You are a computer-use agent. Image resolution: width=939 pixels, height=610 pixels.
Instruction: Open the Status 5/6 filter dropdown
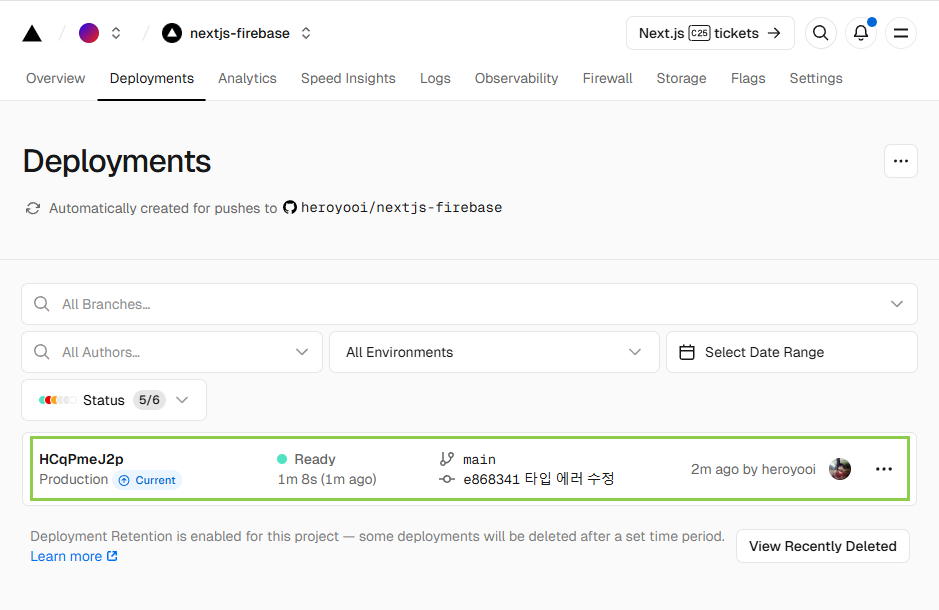coord(114,400)
